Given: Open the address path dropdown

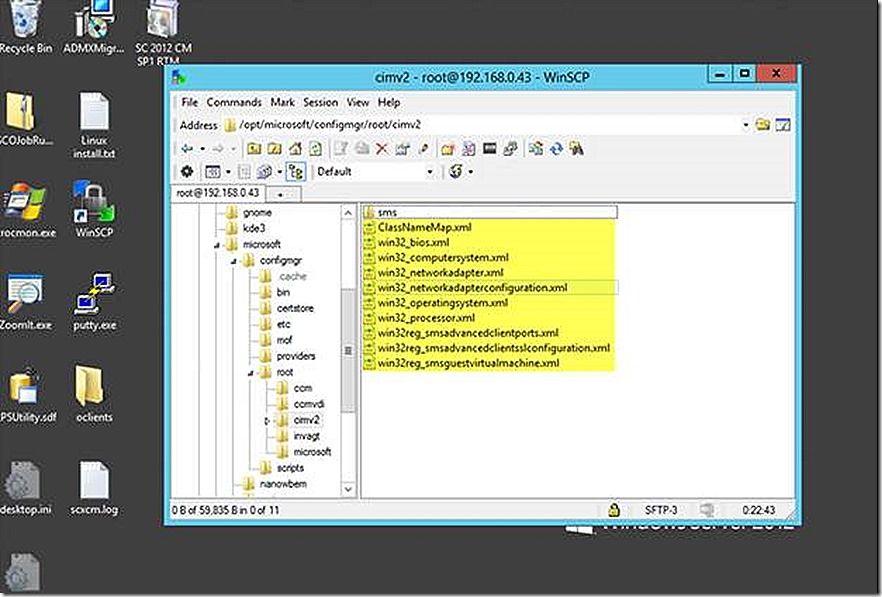Looking at the screenshot, I should point(745,125).
